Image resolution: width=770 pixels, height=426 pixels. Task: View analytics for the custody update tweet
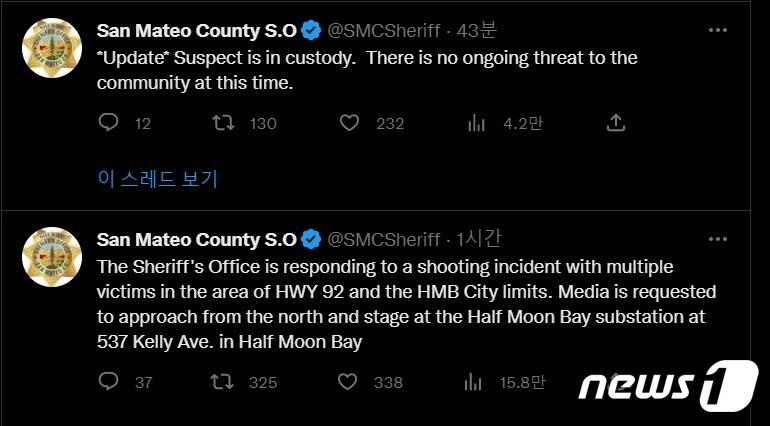point(476,123)
